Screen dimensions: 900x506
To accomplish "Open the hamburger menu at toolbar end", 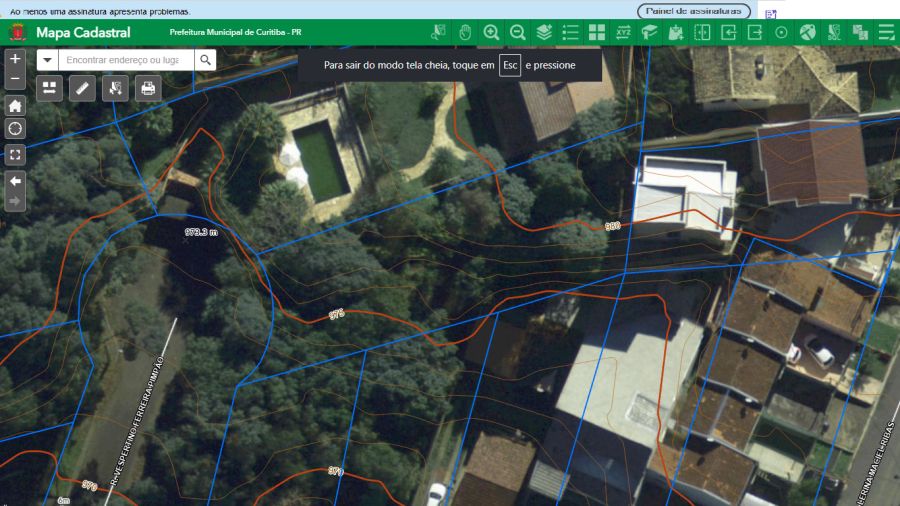I will [886, 32].
